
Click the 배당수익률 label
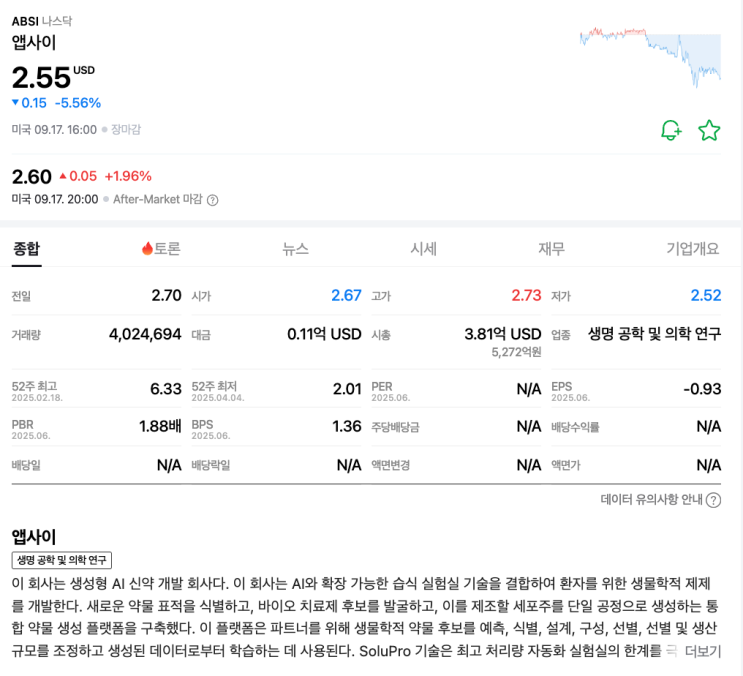click(575, 428)
